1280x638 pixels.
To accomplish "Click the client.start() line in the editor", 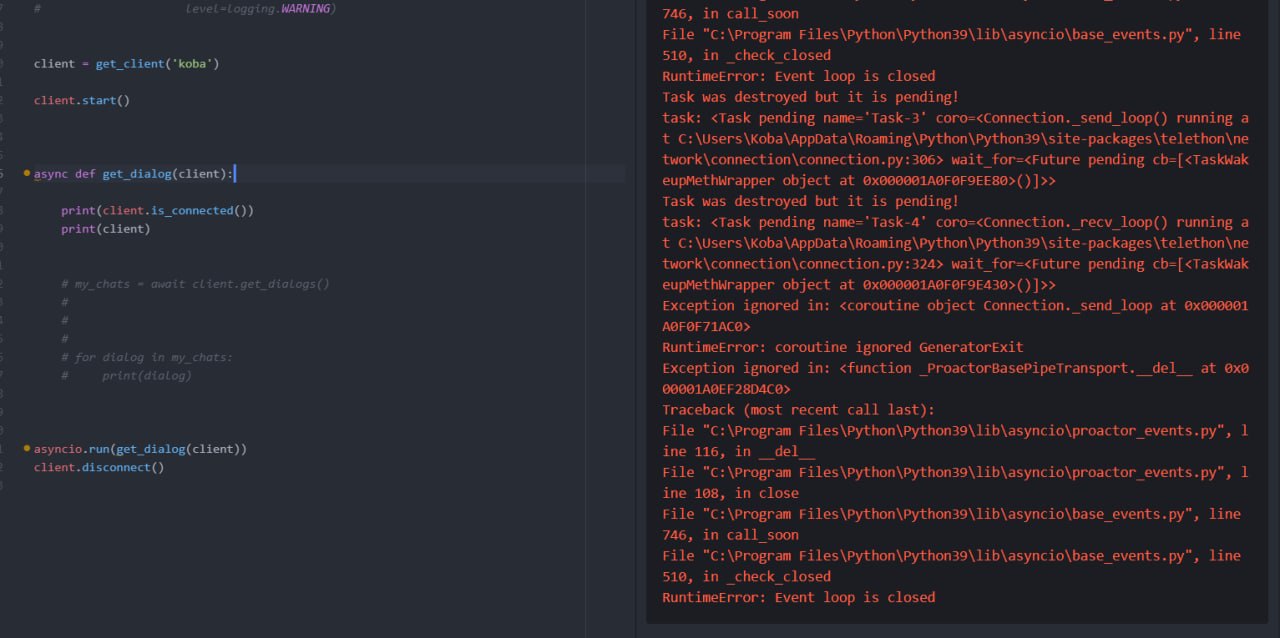I will click(x=82, y=100).
